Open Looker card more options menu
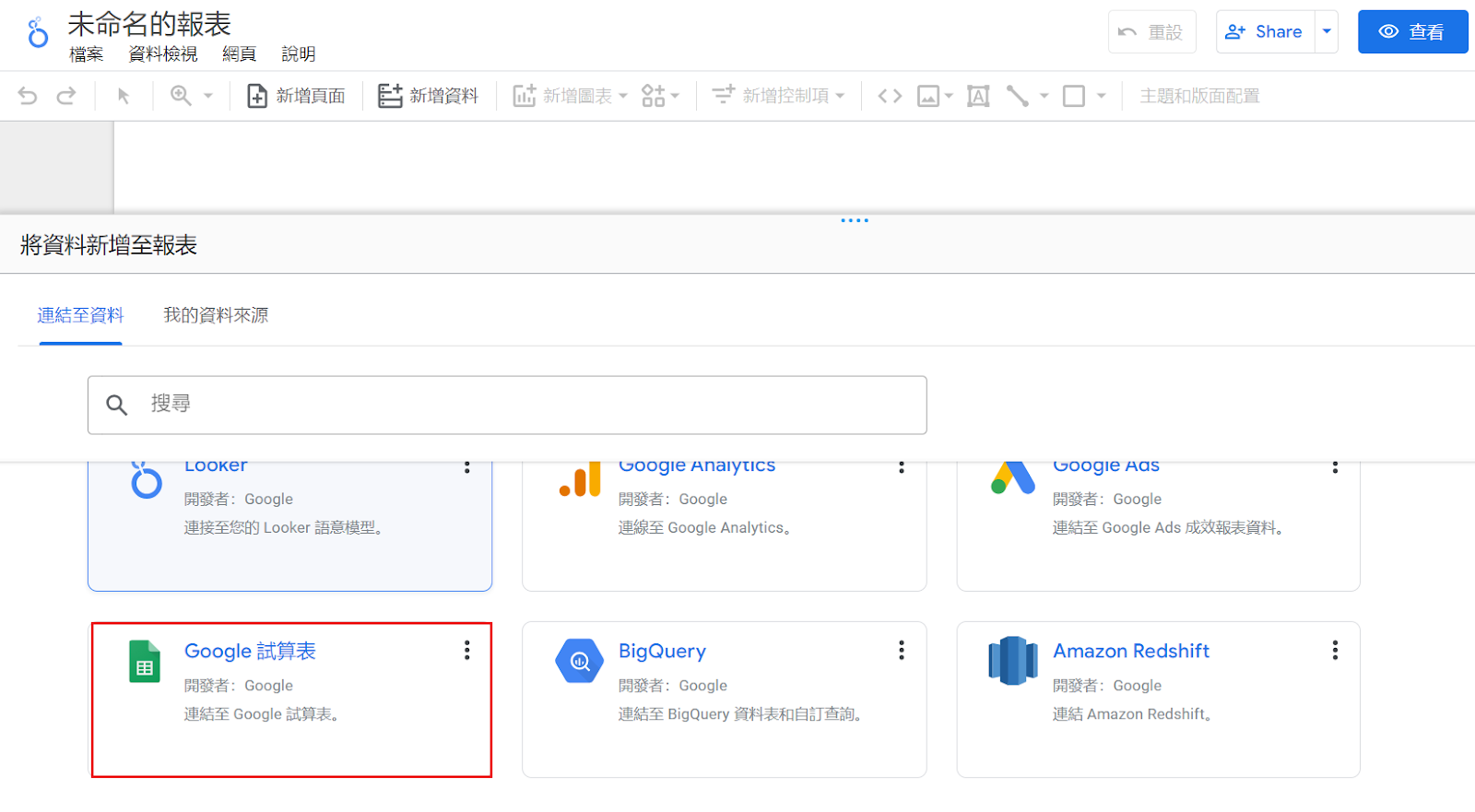The image size is (1475, 812). tap(467, 466)
